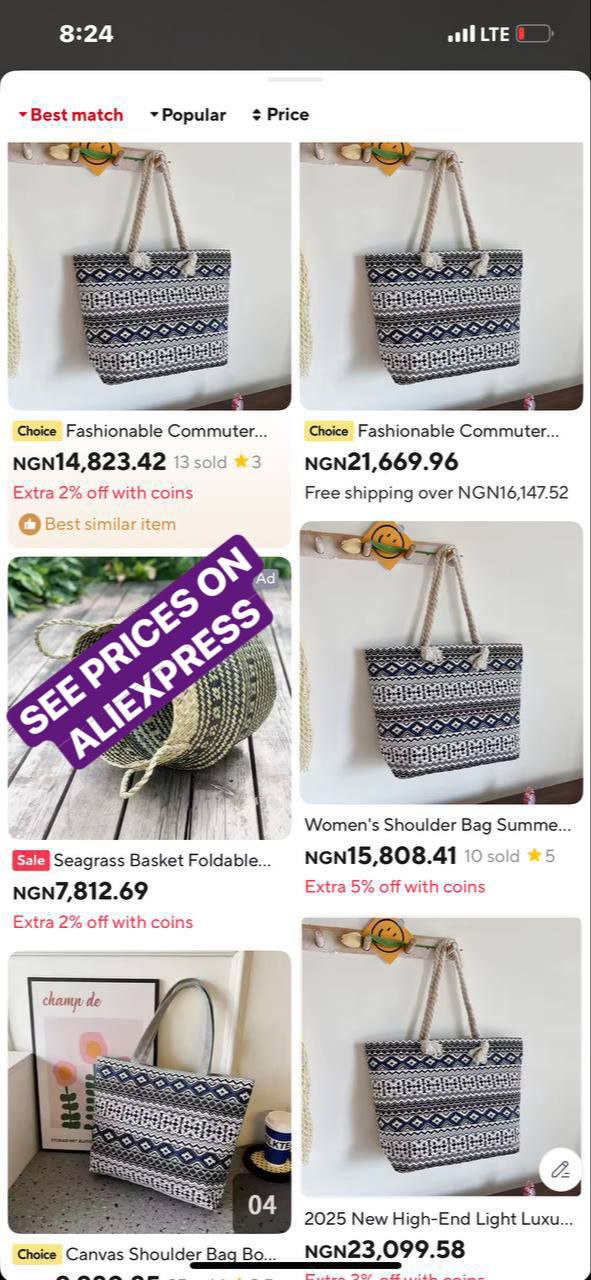Image resolution: width=591 pixels, height=1280 pixels.
Task: Open the Popular sort dropdown
Action: click(x=188, y=115)
